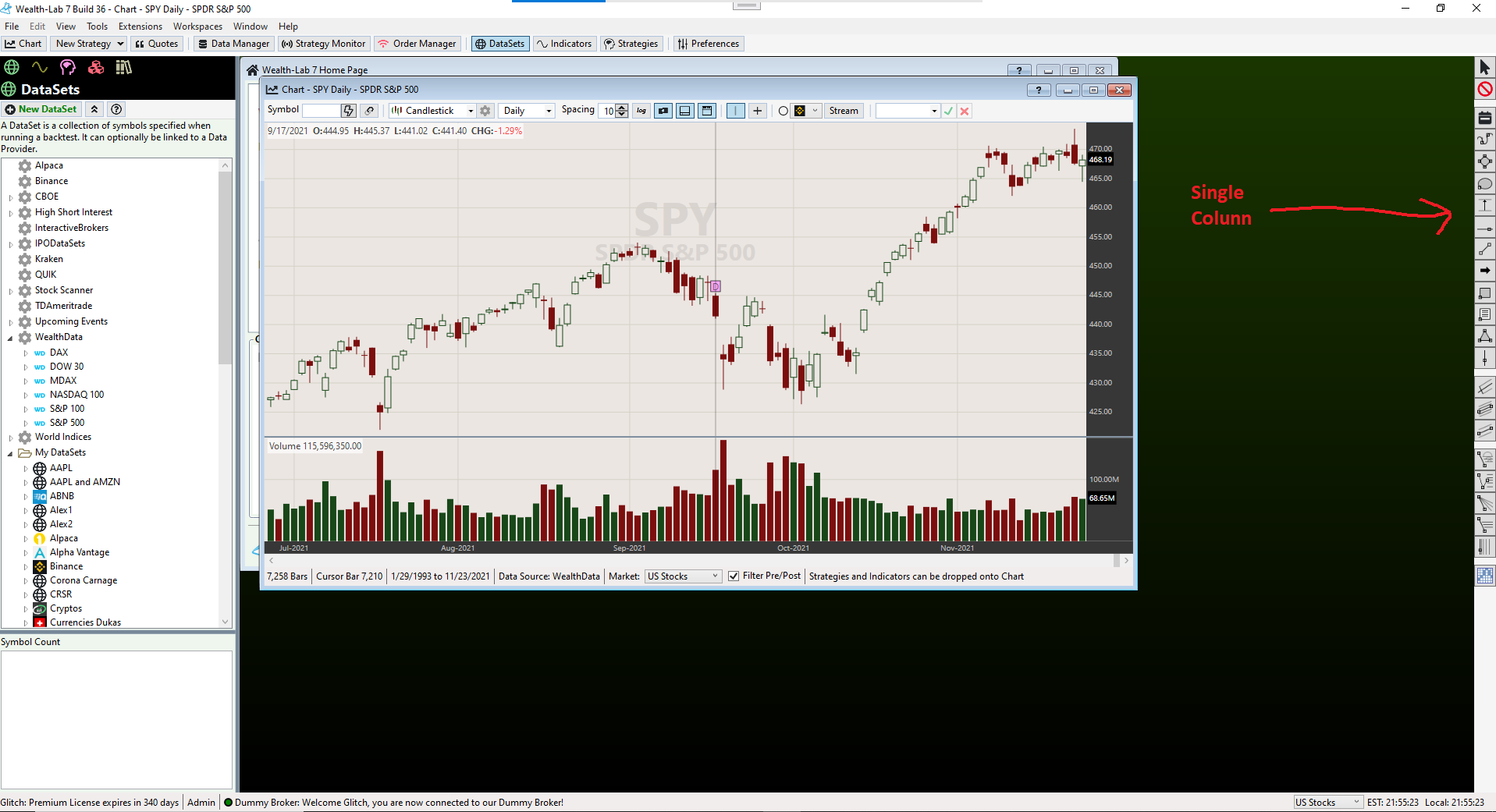
Task: Open the File menu
Action: click(x=12, y=27)
